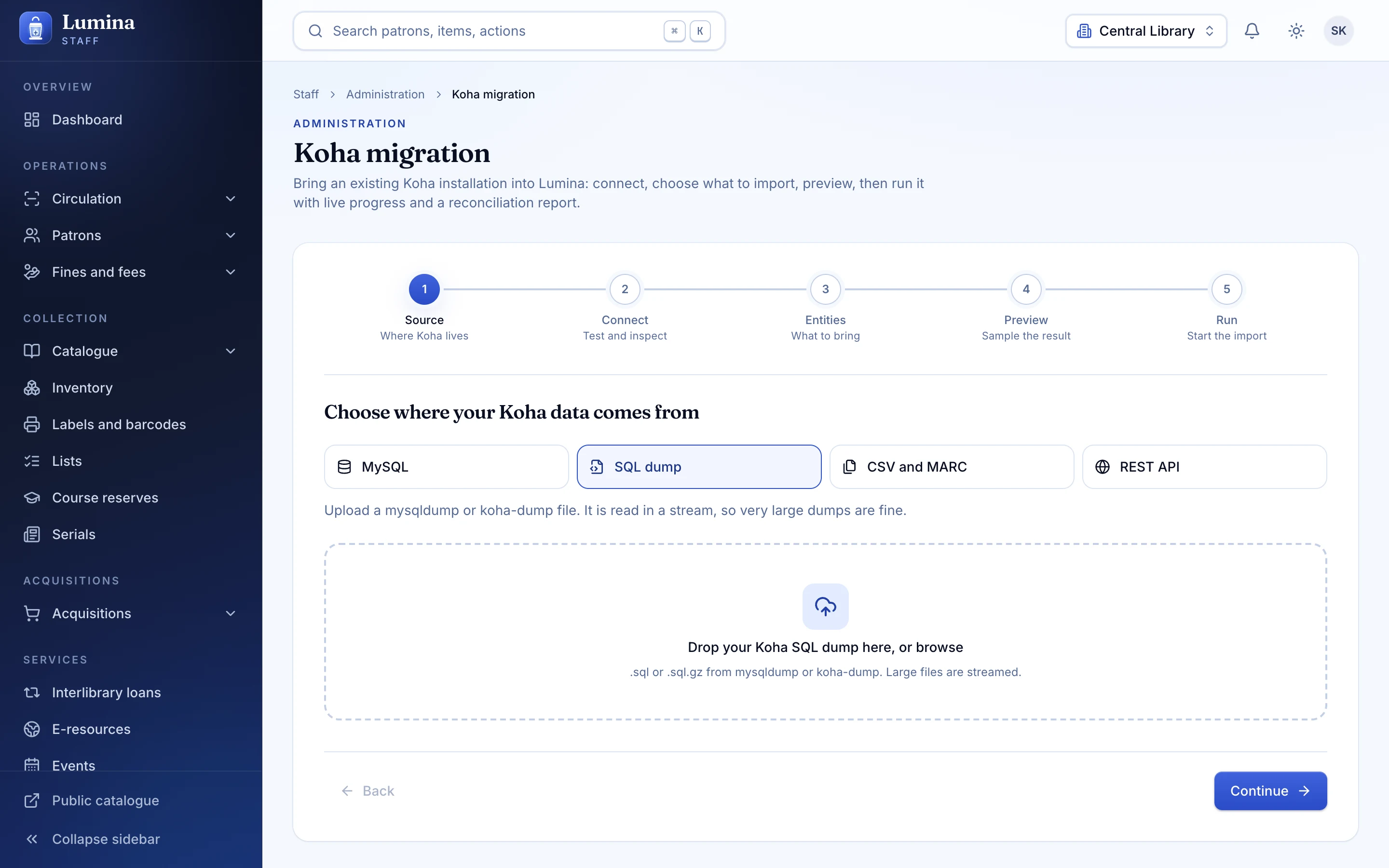Image resolution: width=1389 pixels, height=868 pixels.
Task: Click the Dashboard grid icon
Action: coord(31,120)
